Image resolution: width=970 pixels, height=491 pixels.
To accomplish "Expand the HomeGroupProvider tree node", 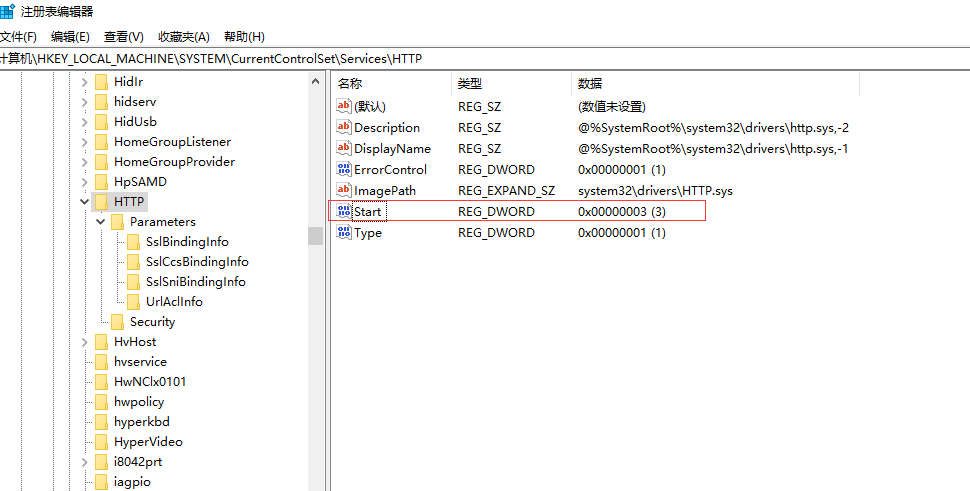I will tap(85, 162).
